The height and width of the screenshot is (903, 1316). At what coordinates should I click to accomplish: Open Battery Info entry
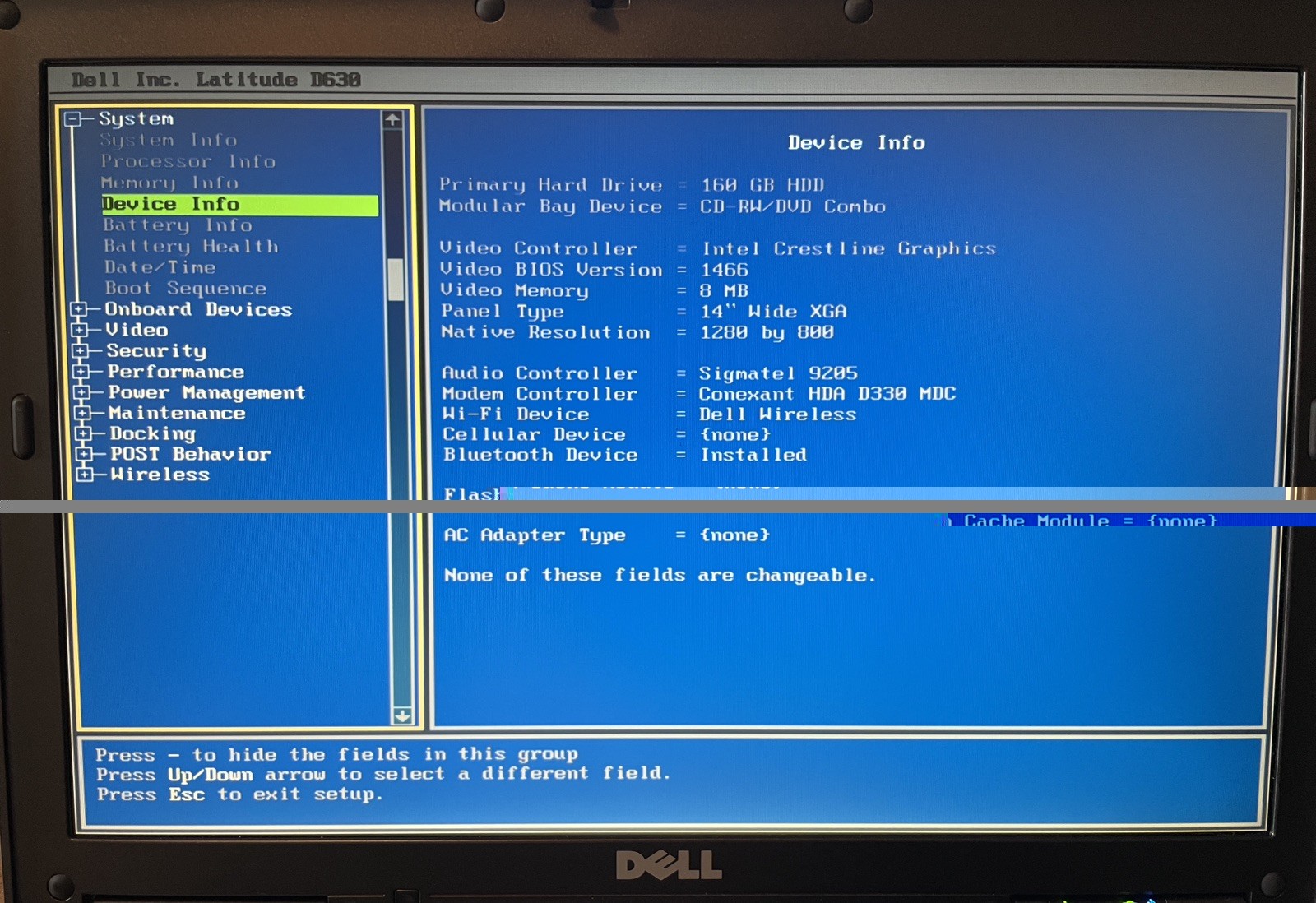pyautogui.click(x=178, y=225)
